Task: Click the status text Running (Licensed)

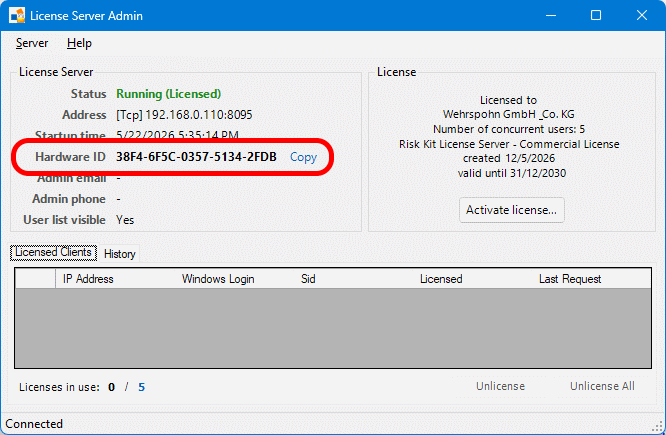Action: (x=169, y=94)
